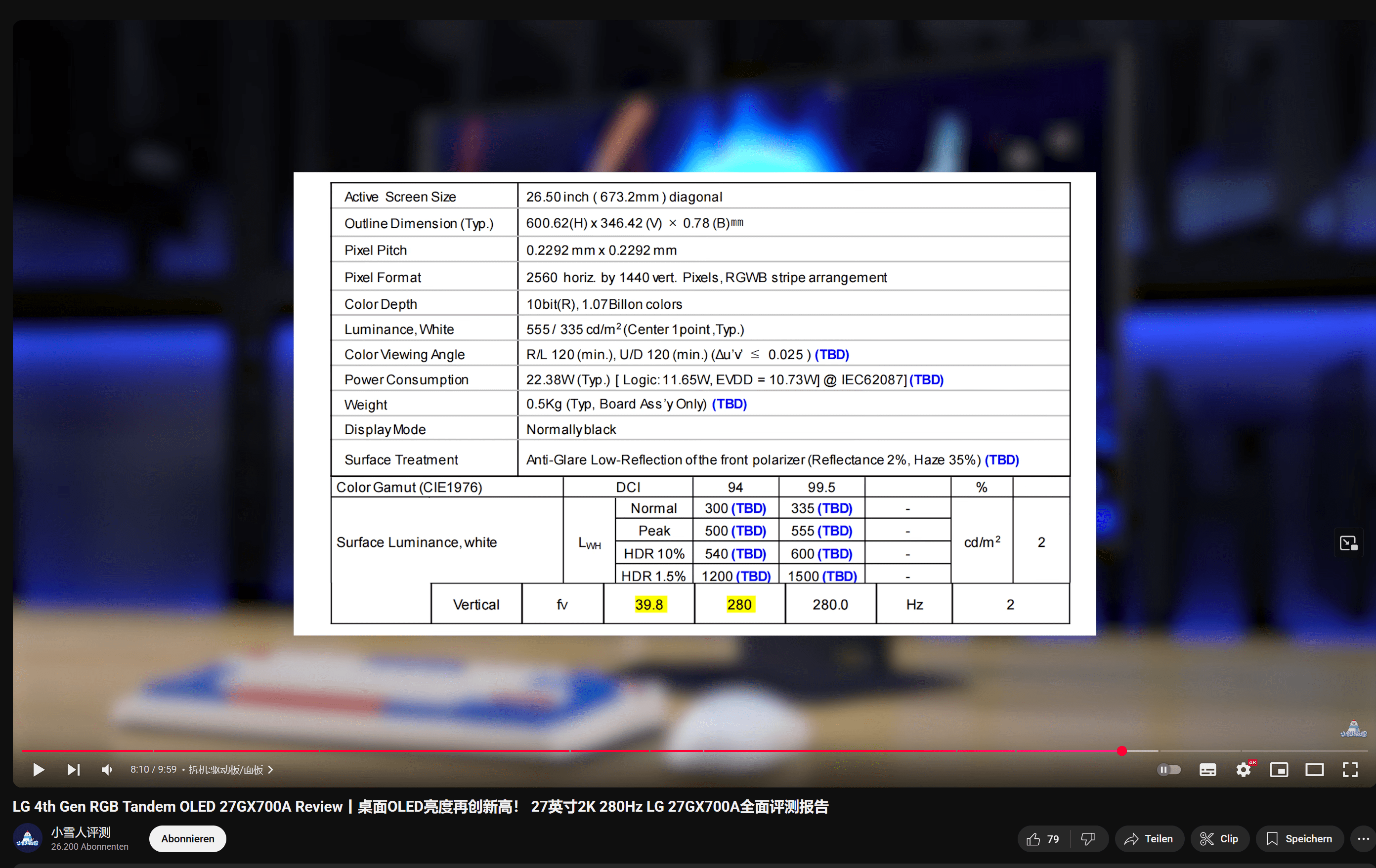Screen dimensions: 1376x868
Task: Open the more actions ellipsis menu
Action: [x=1364, y=838]
